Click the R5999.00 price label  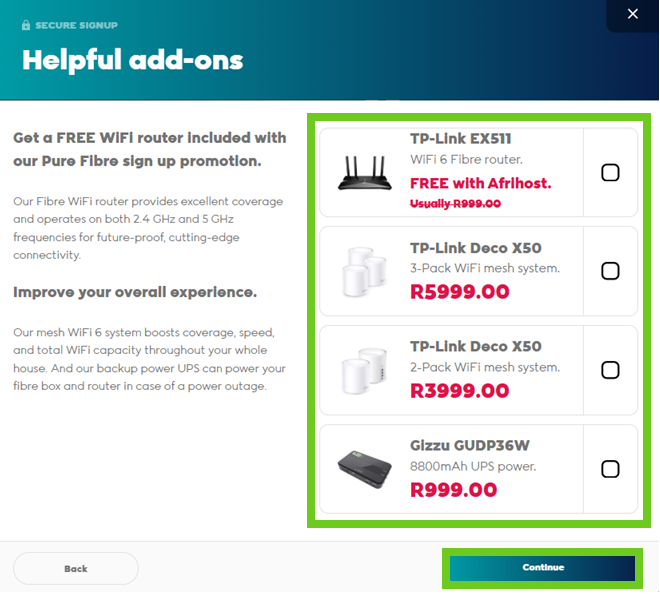pyautogui.click(x=459, y=292)
